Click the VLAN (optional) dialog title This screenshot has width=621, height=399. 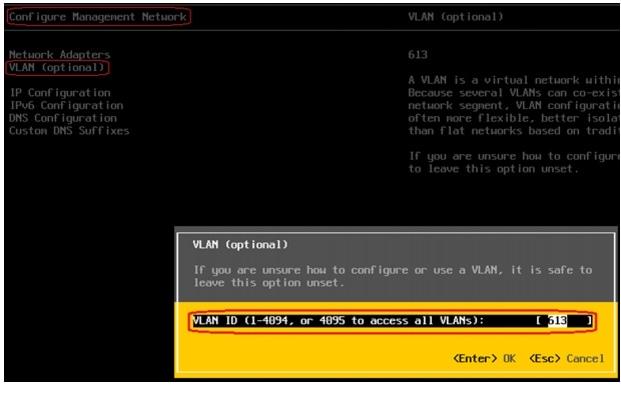click(x=240, y=244)
